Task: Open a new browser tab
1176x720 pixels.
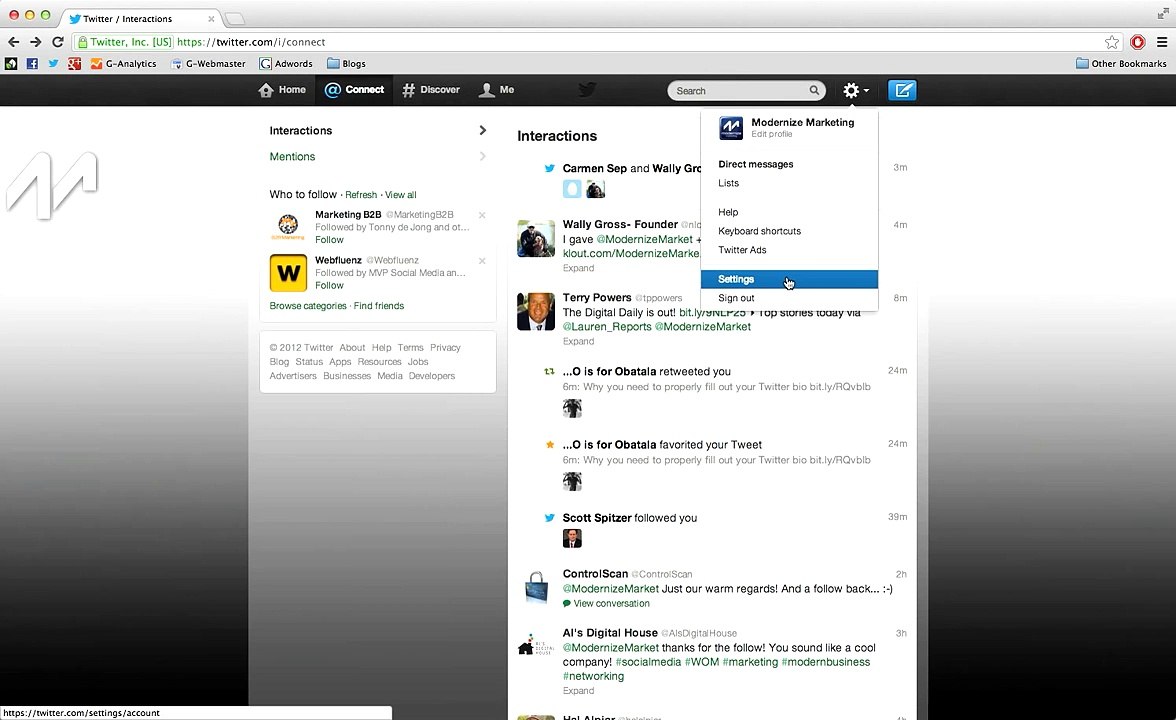Action: click(235, 19)
